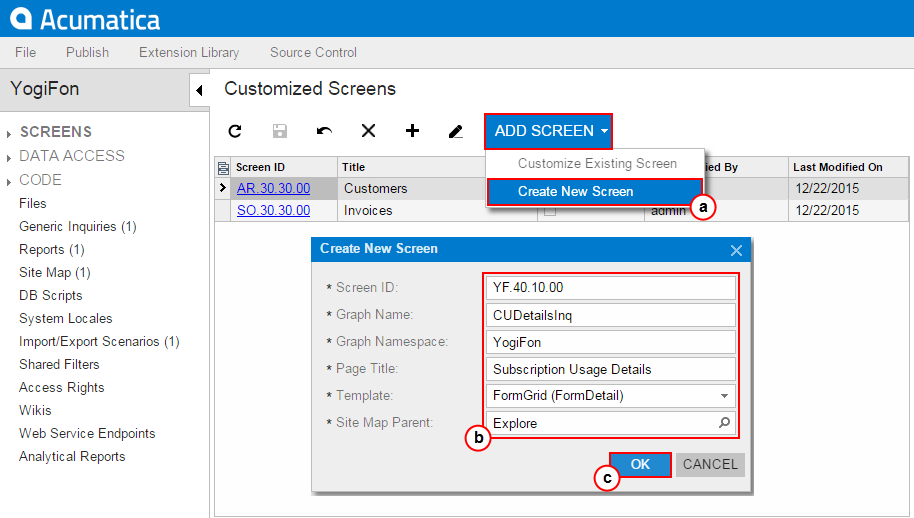
Task: Select Create New Screen menu option
Action: click(x=575, y=191)
